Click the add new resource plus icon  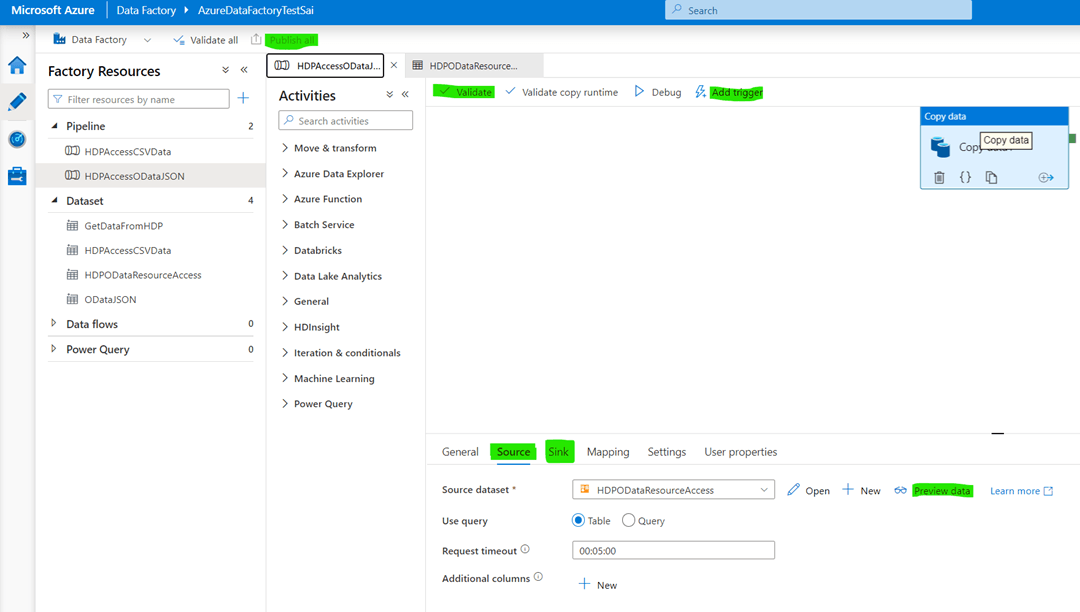pyautogui.click(x=243, y=98)
